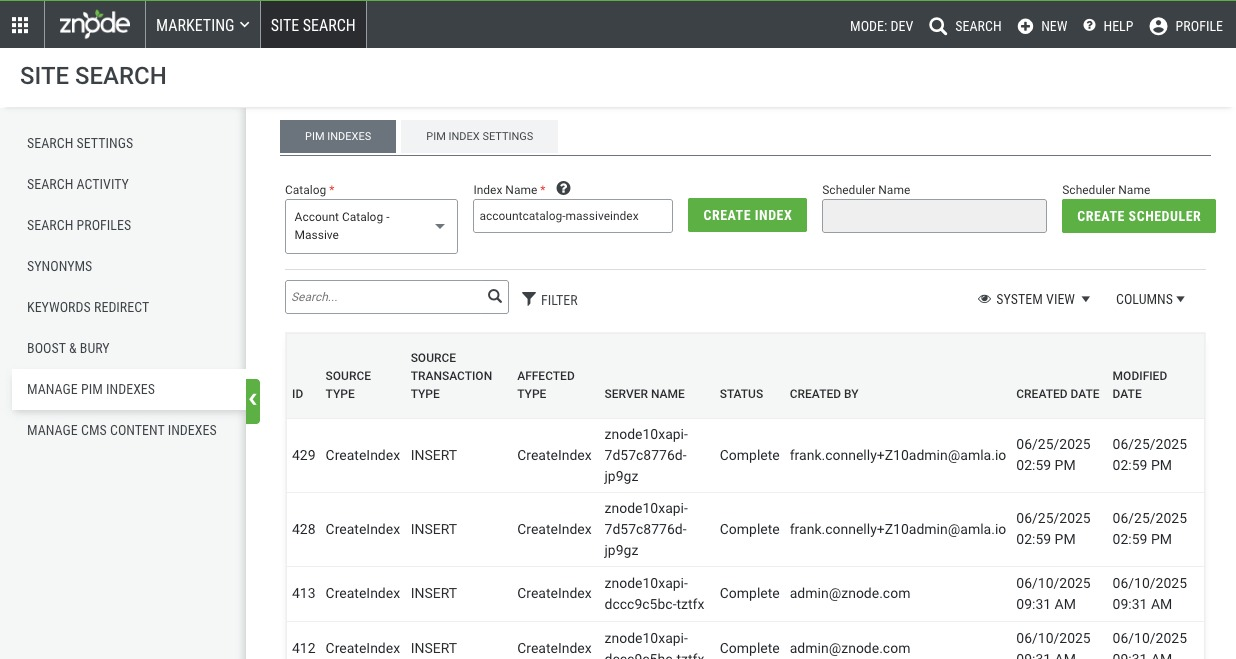Viewport: 1236px width, 659px height.
Task: Click the Index Name help tooltip icon
Action: tap(563, 188)
